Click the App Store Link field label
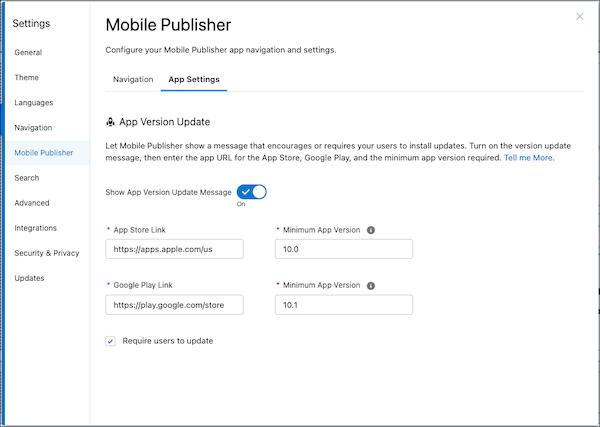 140,230
